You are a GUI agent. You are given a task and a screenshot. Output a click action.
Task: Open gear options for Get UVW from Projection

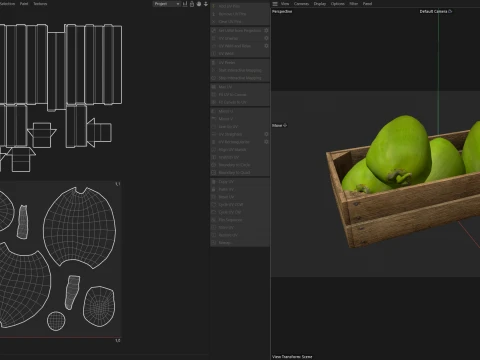pyautogui.click(x=266, y=30)
